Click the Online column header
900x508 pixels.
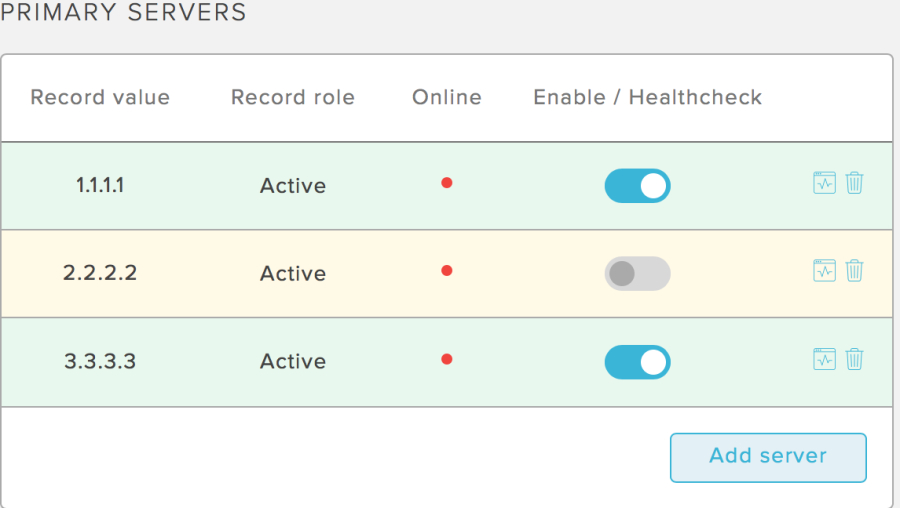[x=447, y=97]
